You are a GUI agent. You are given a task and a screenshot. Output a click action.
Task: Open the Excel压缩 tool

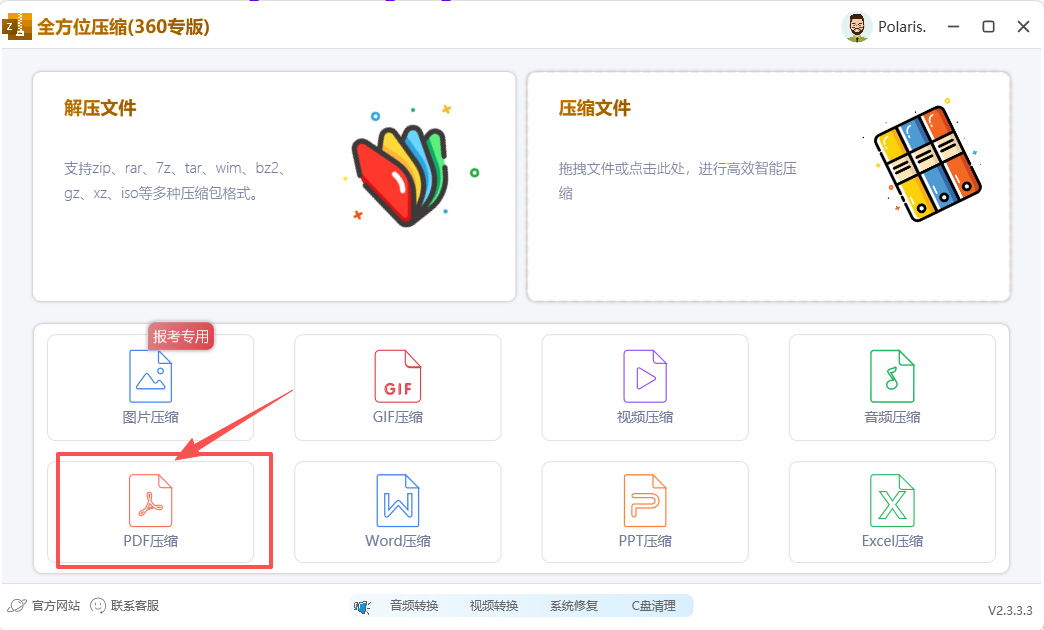(x=891, y=512)
